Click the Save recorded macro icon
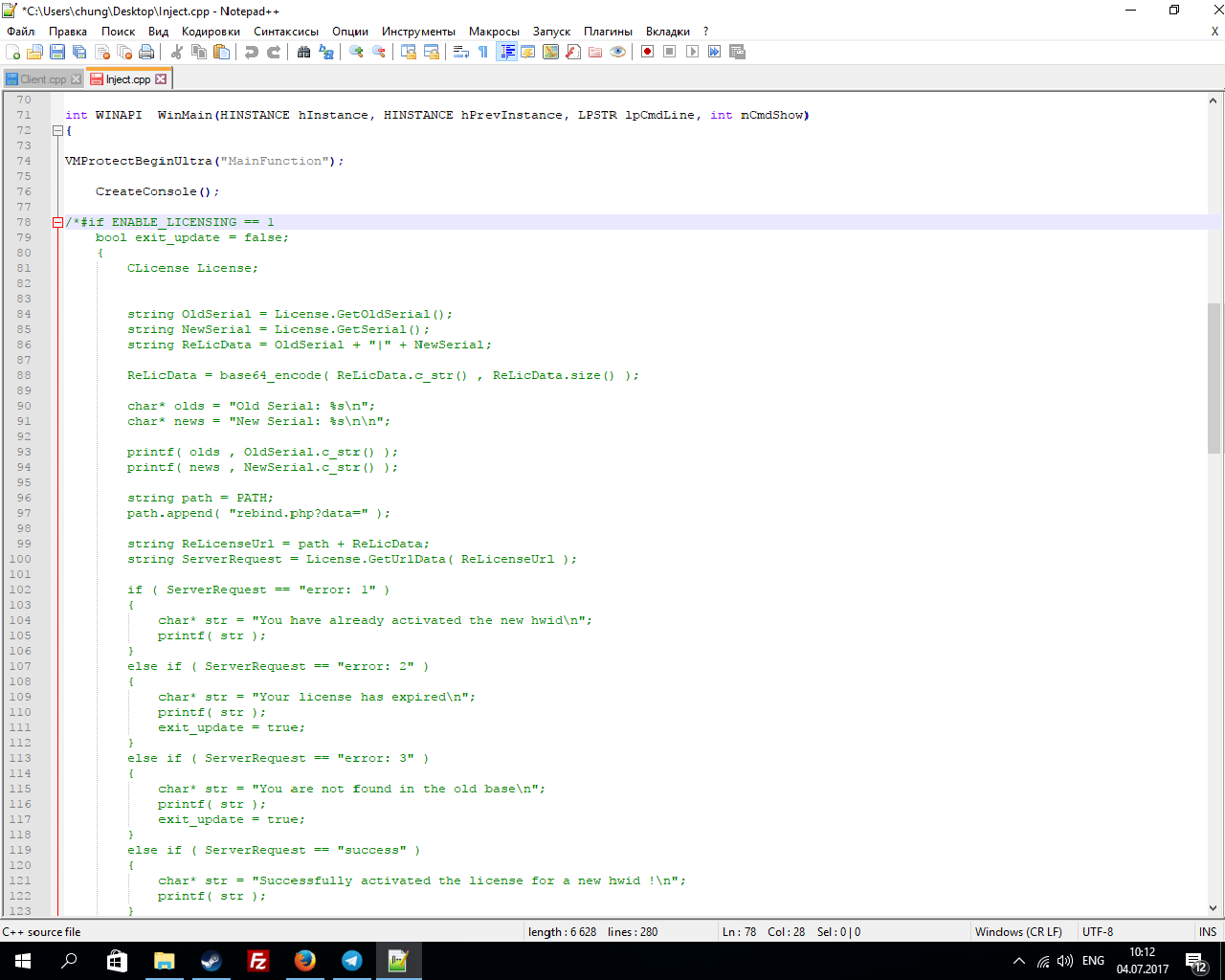 click(x=737, y=52)
